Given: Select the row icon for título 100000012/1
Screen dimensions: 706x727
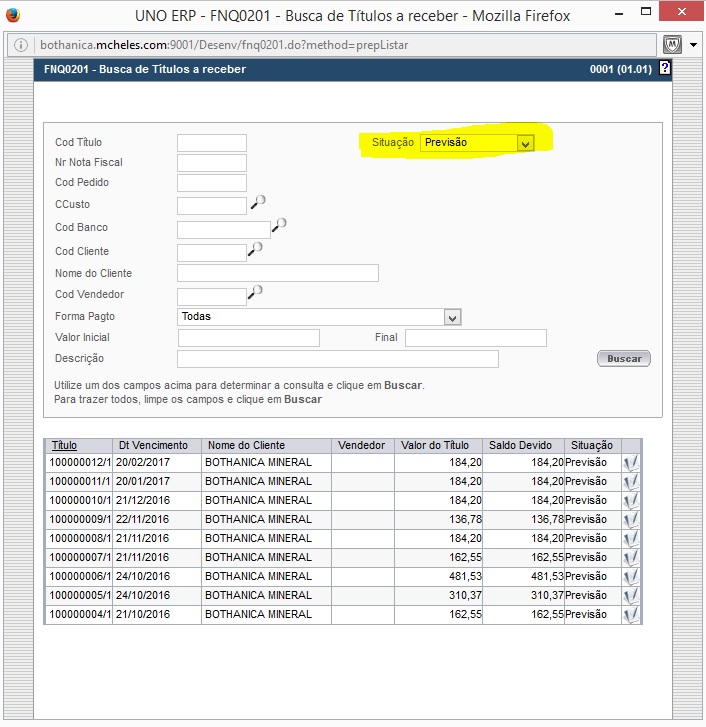Looking at the screenshot, I should (x=631, y=462).
